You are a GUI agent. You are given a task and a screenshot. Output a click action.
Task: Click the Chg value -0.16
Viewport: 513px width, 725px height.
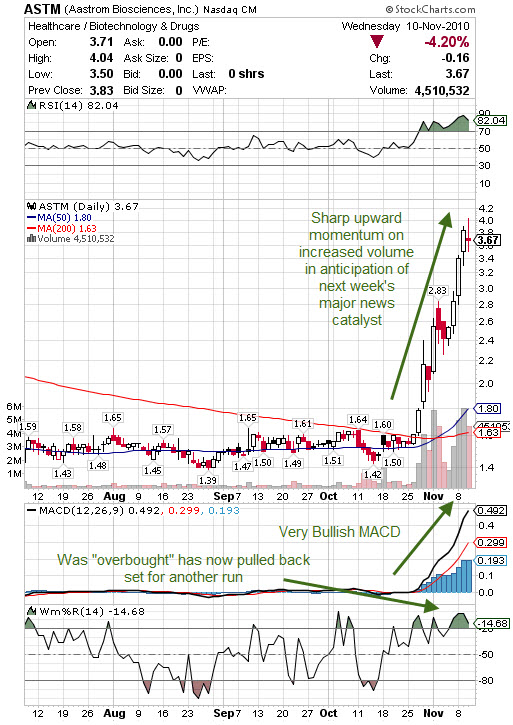455,58
